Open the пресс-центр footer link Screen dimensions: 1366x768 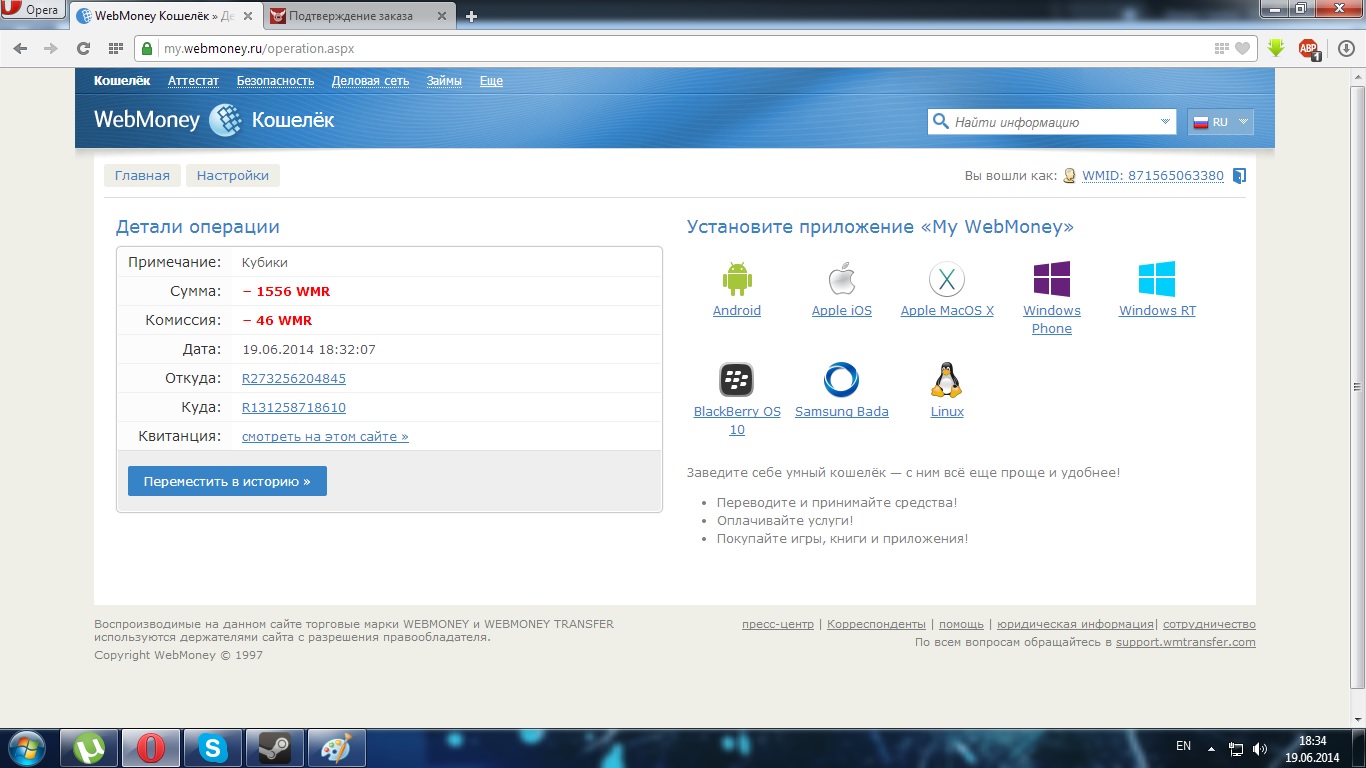778,624
